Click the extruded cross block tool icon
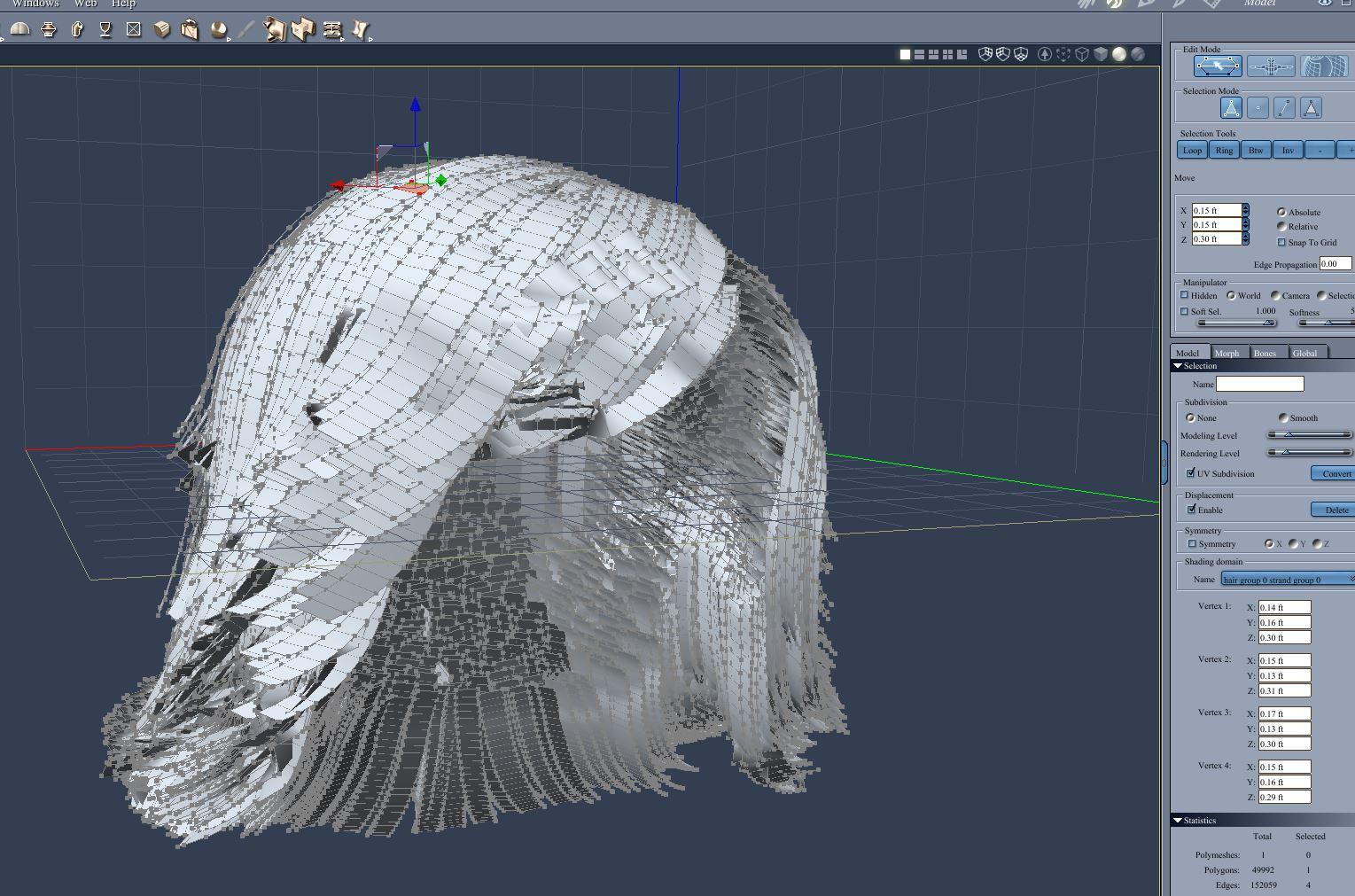Screen dimensions: 1355x896 coord(303,29)
